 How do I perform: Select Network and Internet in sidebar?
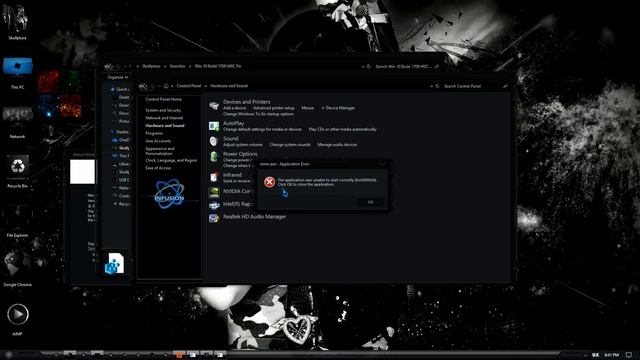[x=164, y=118]
